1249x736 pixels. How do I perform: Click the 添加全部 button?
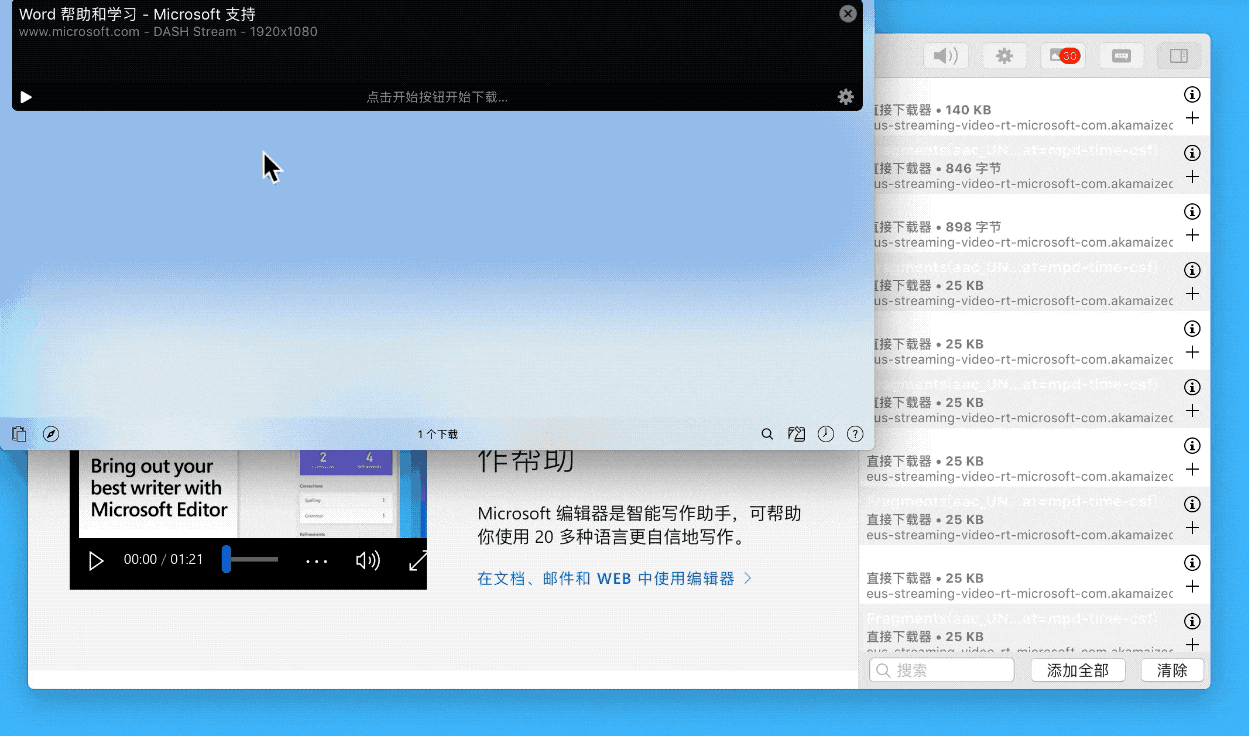coord(1078,670)
